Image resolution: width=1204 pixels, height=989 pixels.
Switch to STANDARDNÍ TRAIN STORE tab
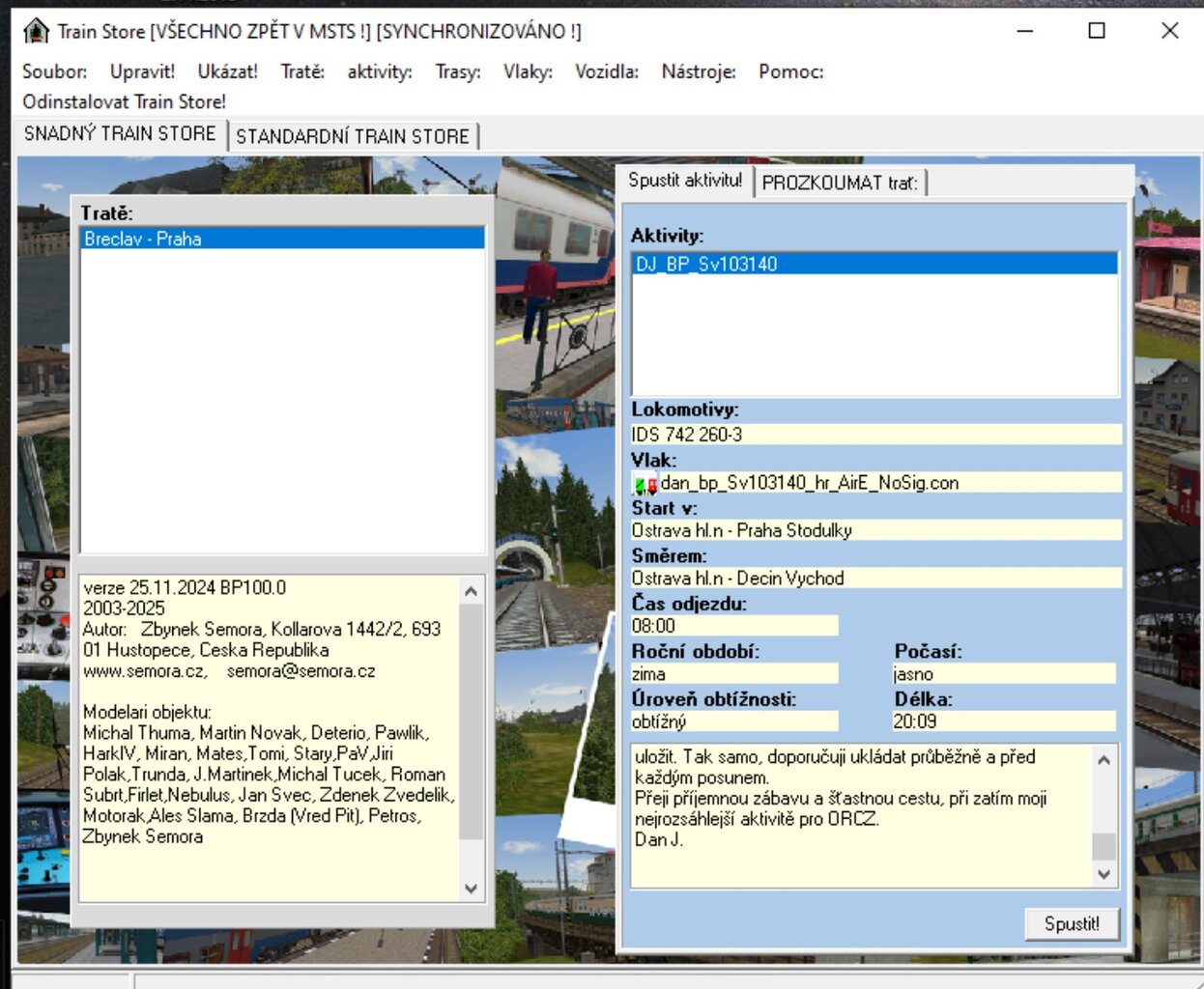[353, 136]
